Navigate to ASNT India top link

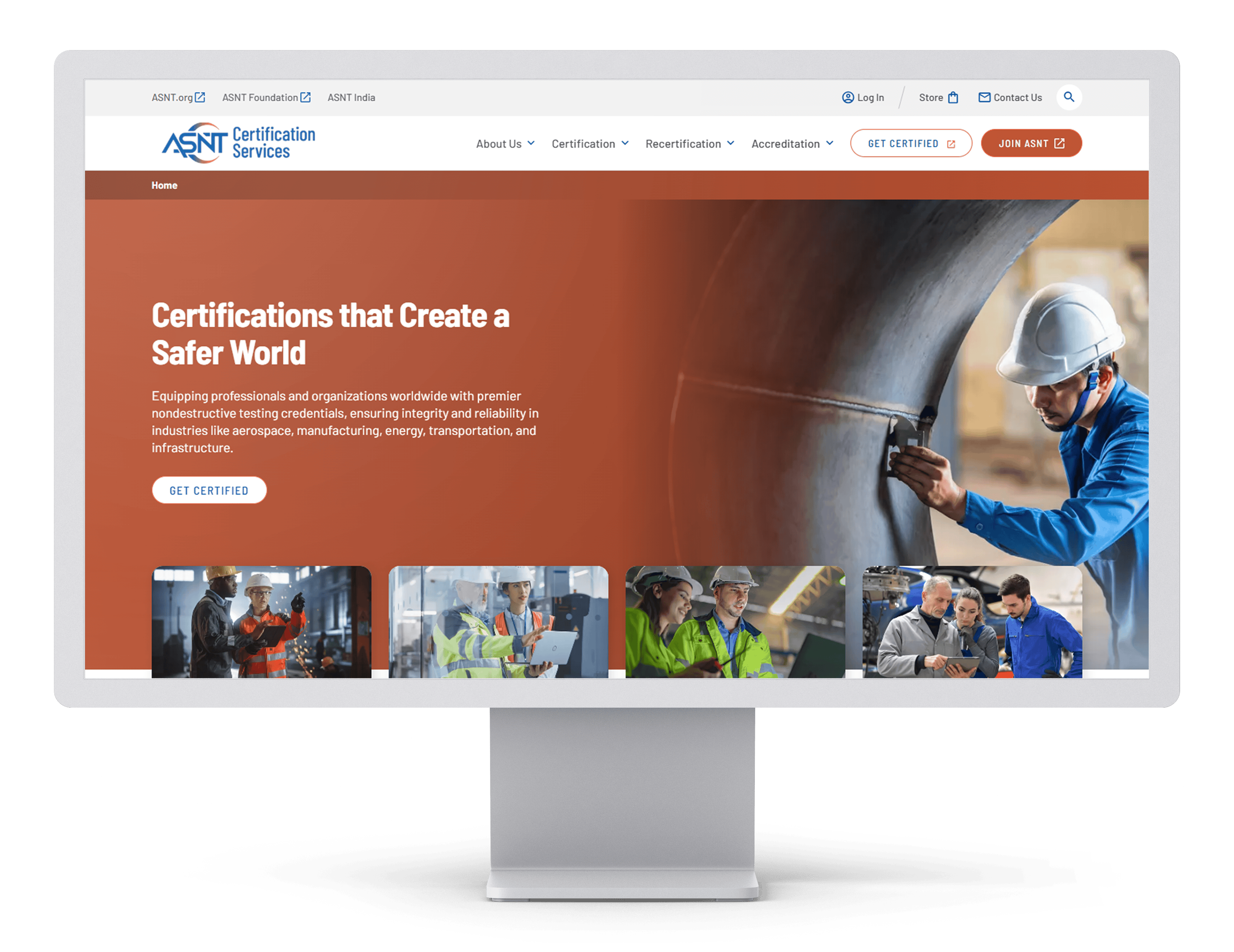[351, 97]
